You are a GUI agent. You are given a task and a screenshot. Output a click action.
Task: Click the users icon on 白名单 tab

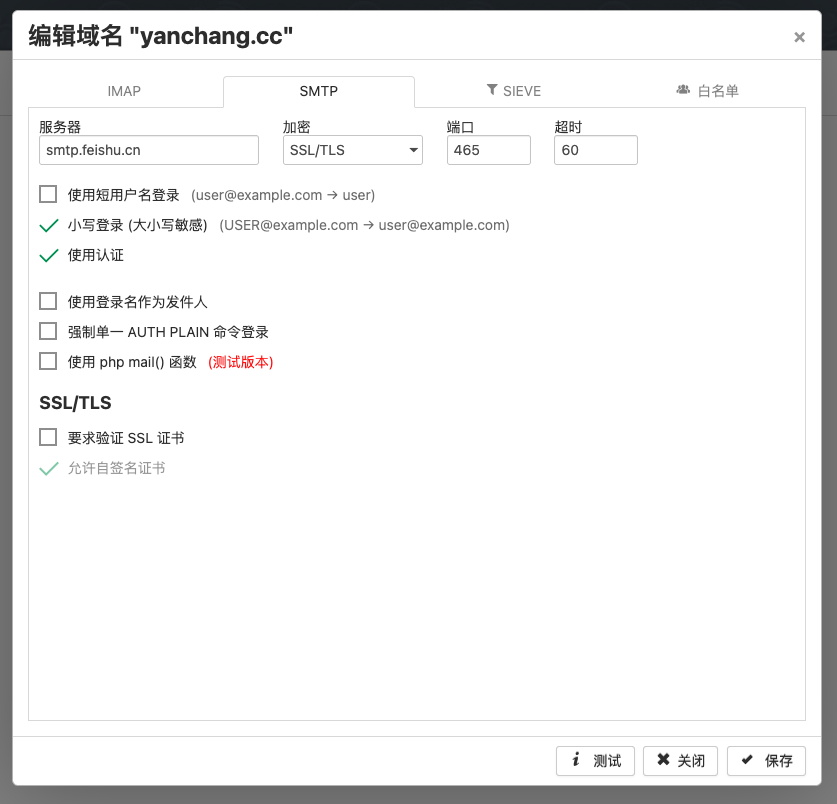[683, 90]
